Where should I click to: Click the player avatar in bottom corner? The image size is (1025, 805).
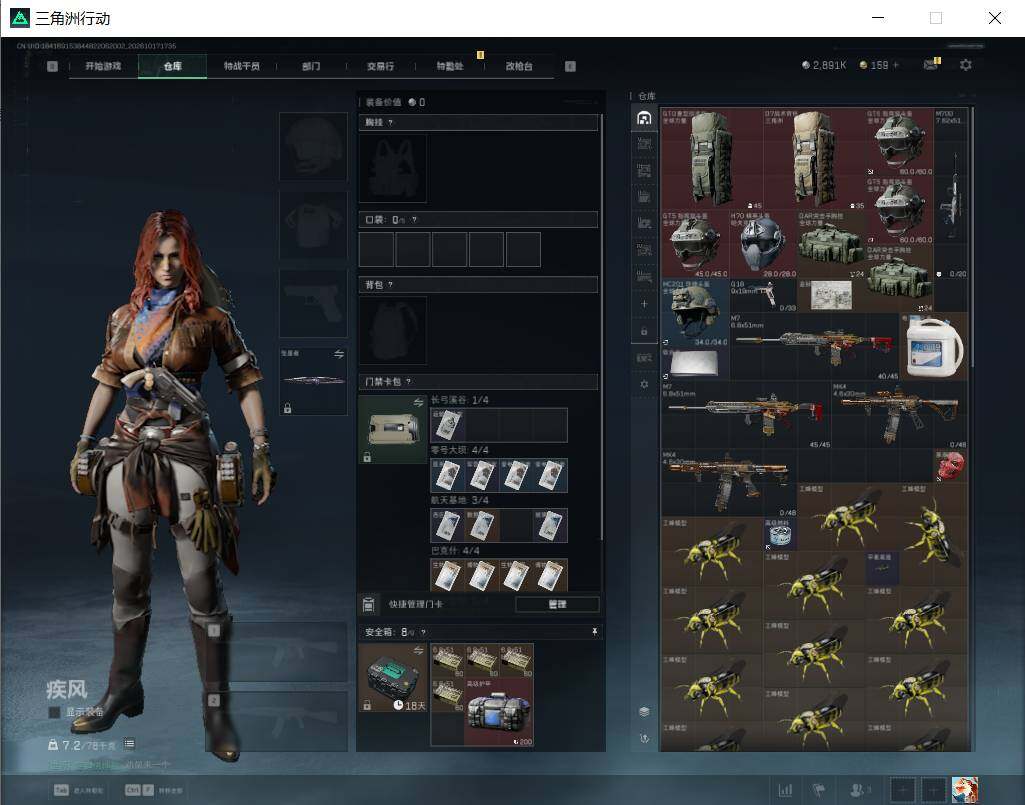tap(965, 790)
